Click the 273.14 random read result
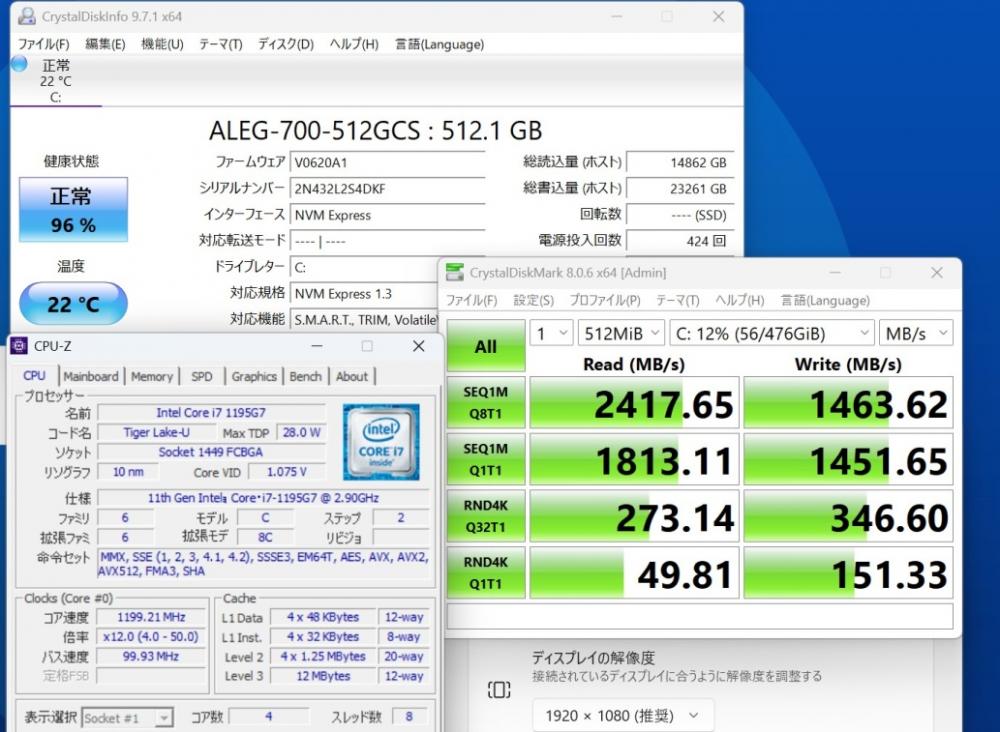1000x732 pixels. (635, 516)
